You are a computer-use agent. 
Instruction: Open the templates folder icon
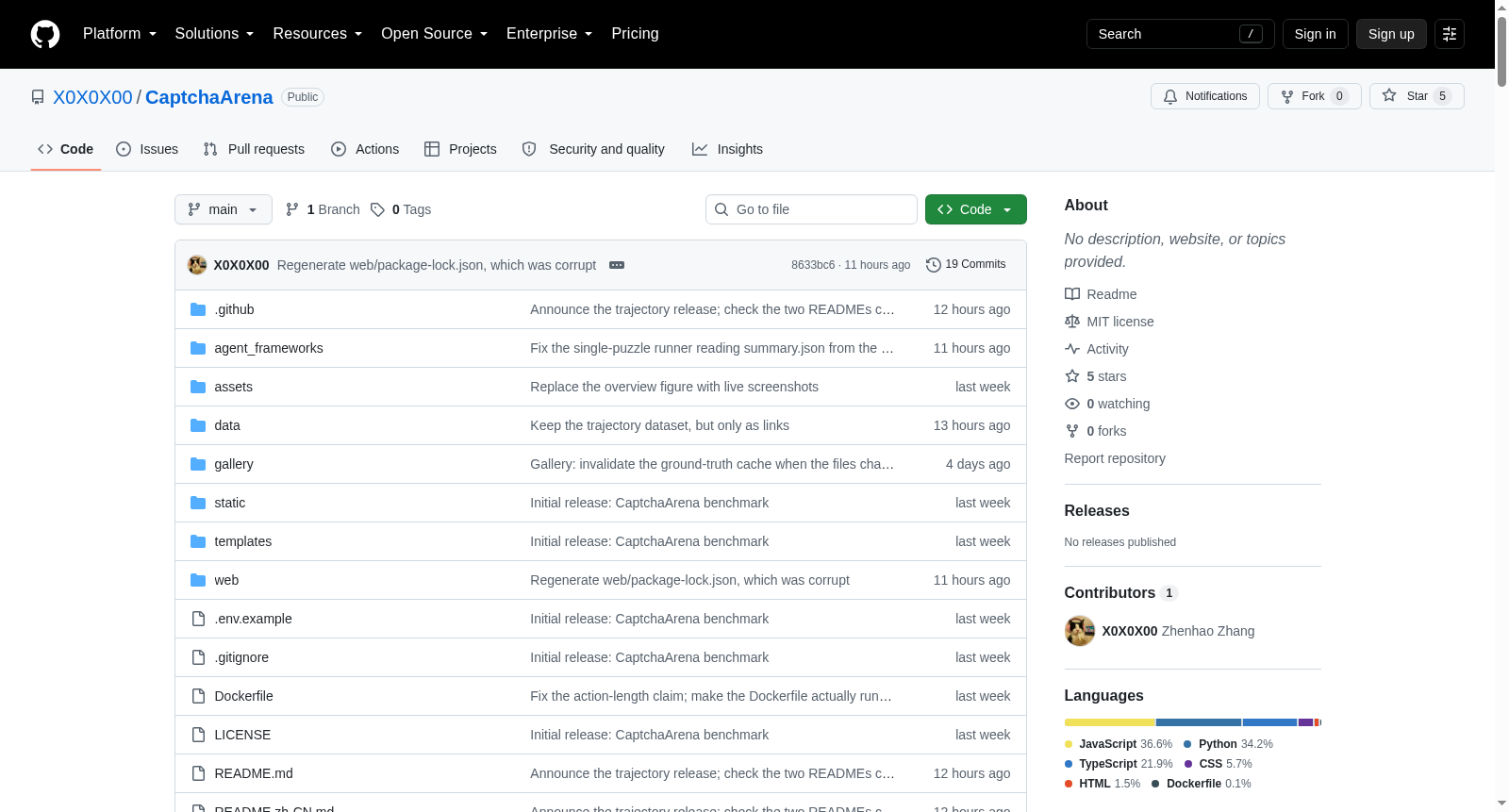pos(198,541)
